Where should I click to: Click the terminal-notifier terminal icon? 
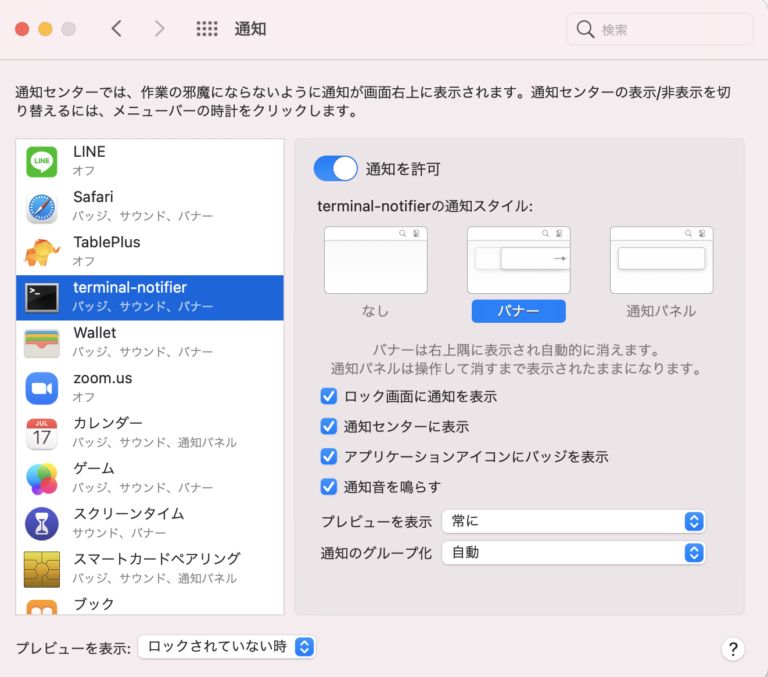coord(42,297)
